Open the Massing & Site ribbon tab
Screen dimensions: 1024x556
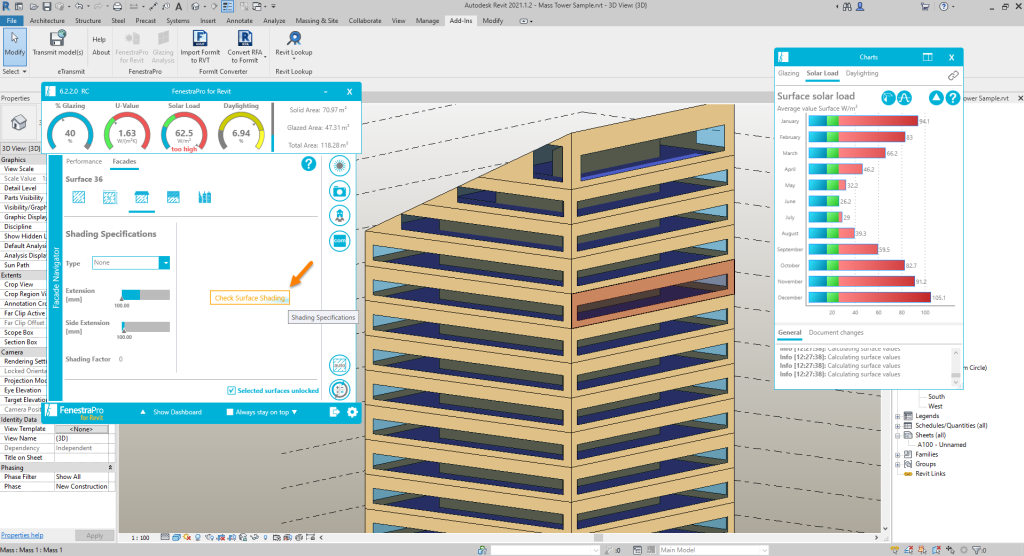(x=317, y=21)
